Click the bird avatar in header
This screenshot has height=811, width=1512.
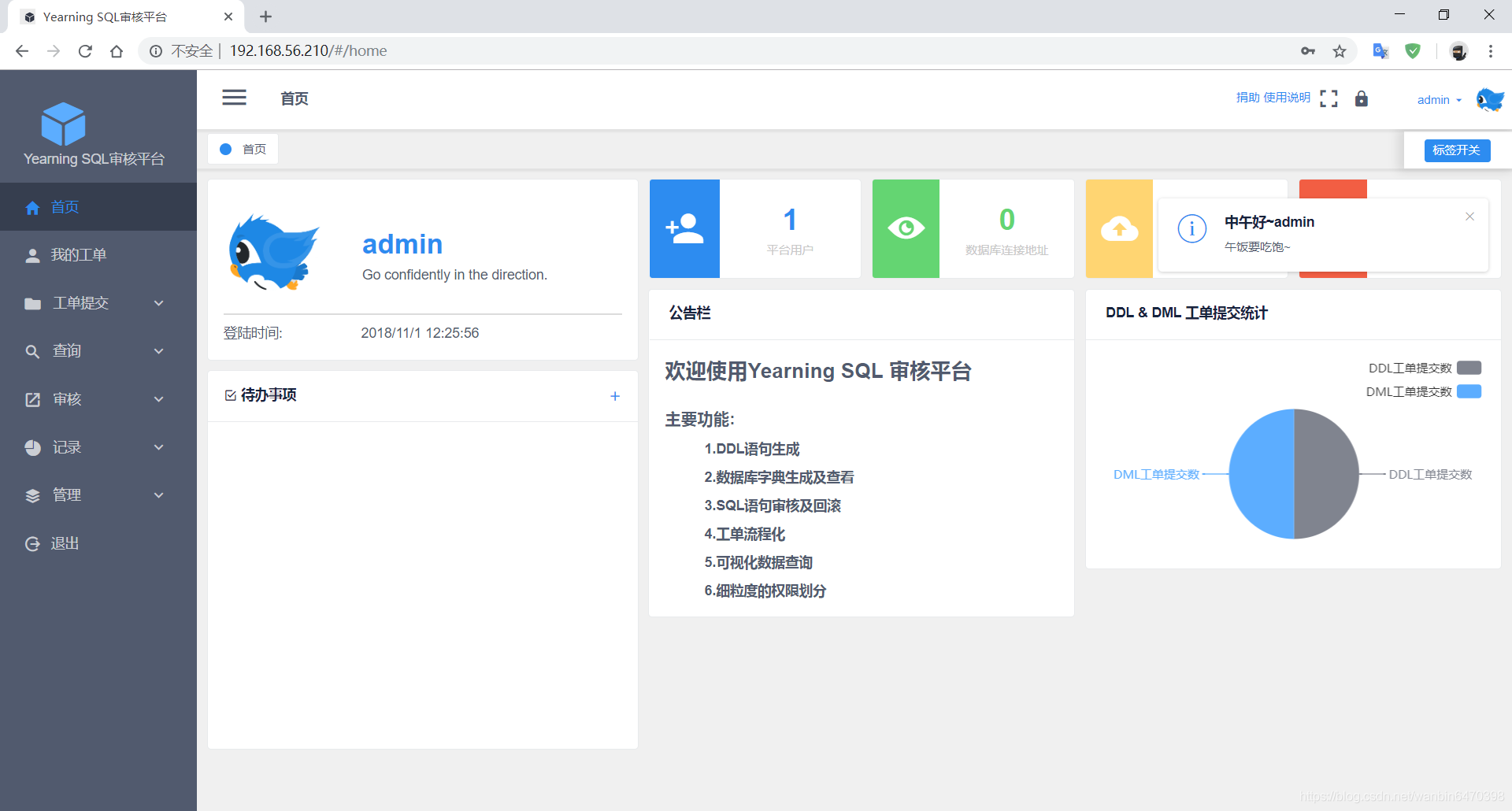[1490, 100]
